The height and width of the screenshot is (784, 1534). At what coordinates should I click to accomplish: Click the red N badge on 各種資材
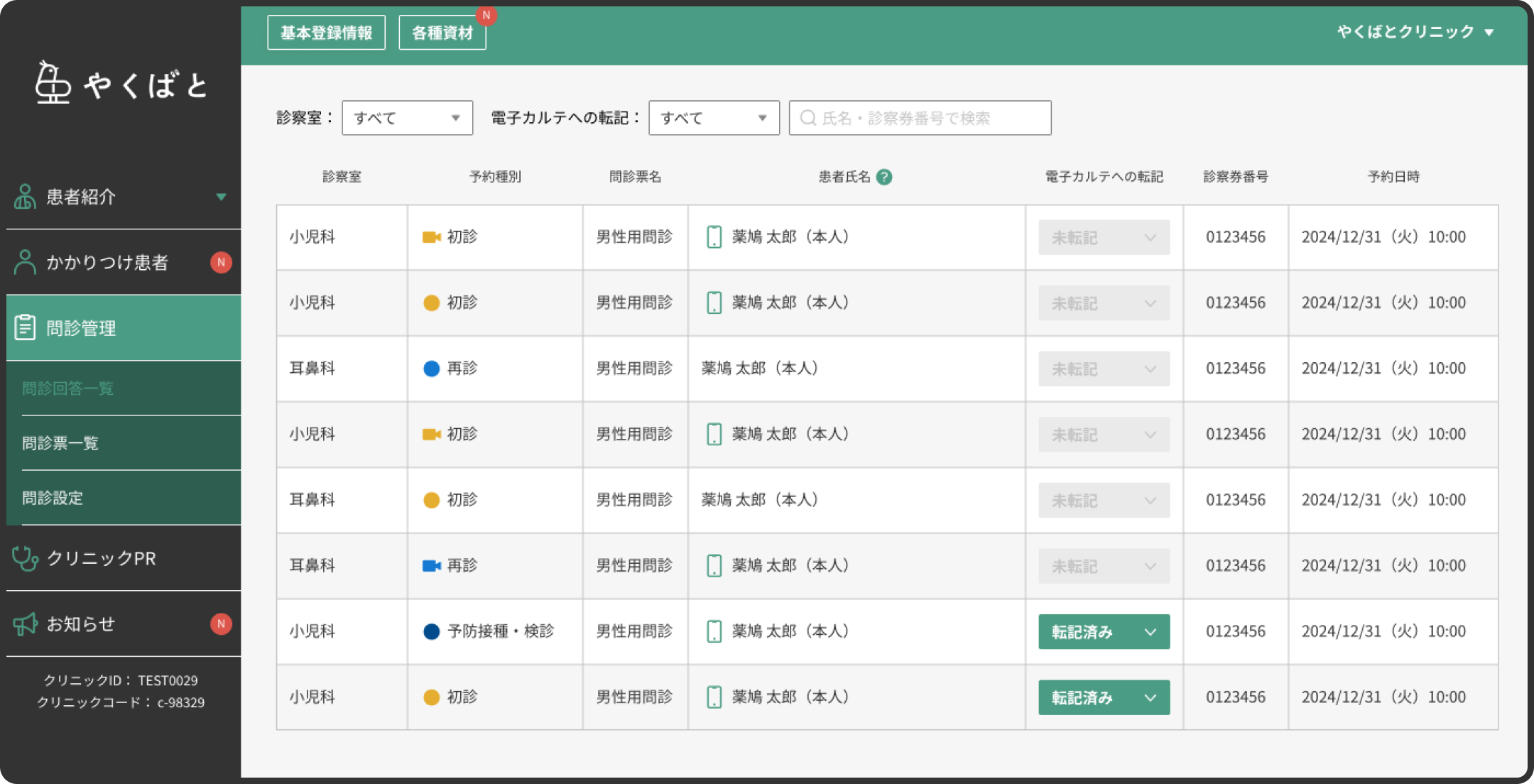point(486,15)
